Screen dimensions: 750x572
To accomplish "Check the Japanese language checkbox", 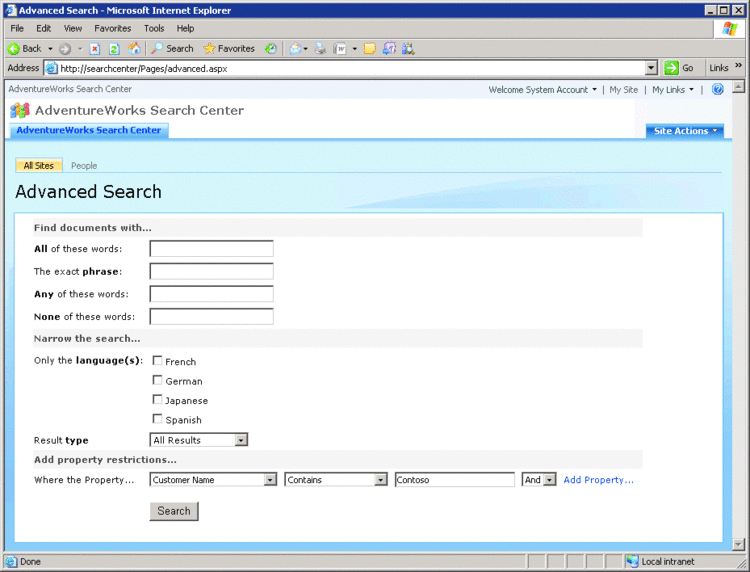I will 157,399.
